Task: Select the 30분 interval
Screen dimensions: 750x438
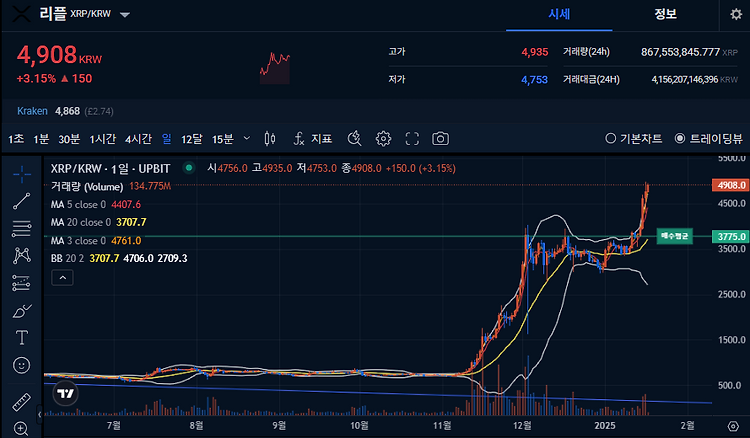Action: pos(69,139)
